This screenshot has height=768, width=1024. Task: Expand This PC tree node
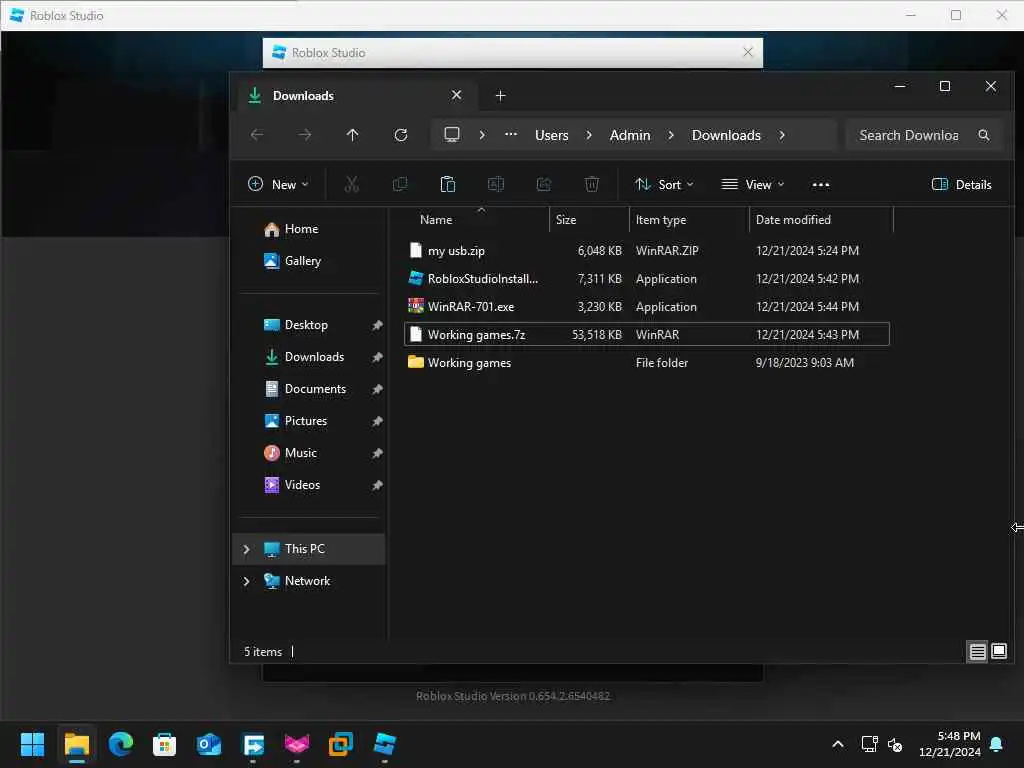point(246,549)
